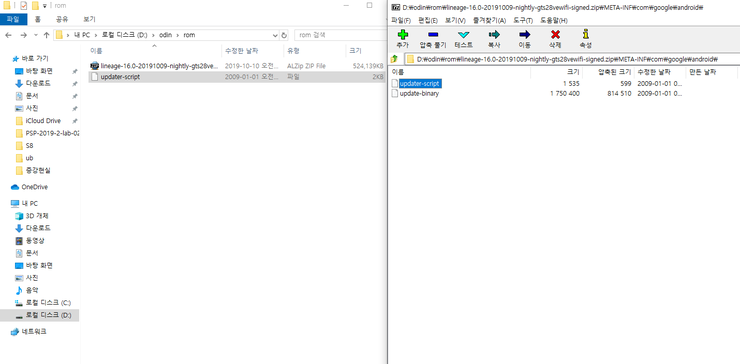This screenshot has height=364, width=740.
Task: Click the 7-Zip Add (추가) toolbar icon
Action: tap(403, 35)
